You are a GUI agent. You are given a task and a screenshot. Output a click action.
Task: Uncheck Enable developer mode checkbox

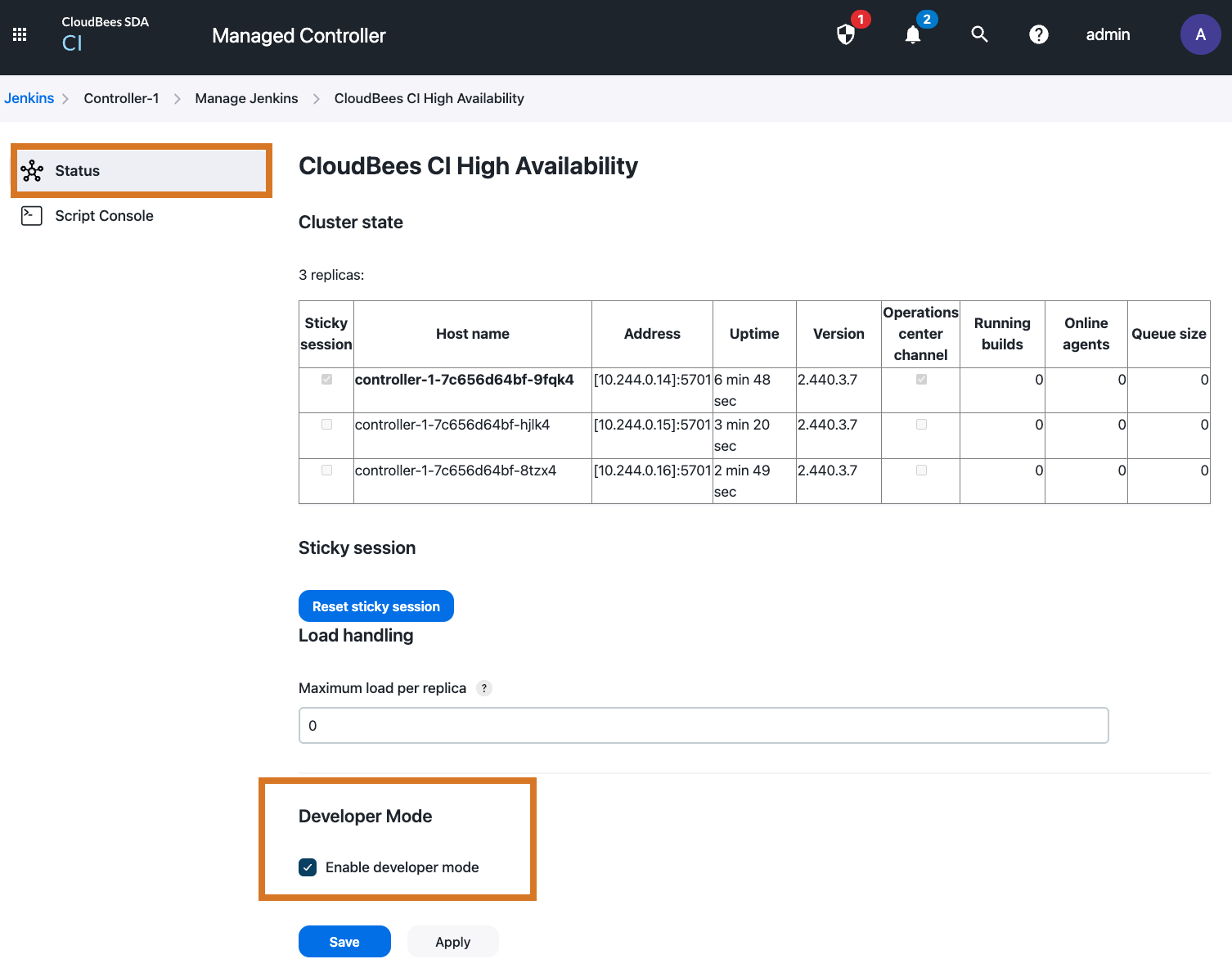click(308, 867)
